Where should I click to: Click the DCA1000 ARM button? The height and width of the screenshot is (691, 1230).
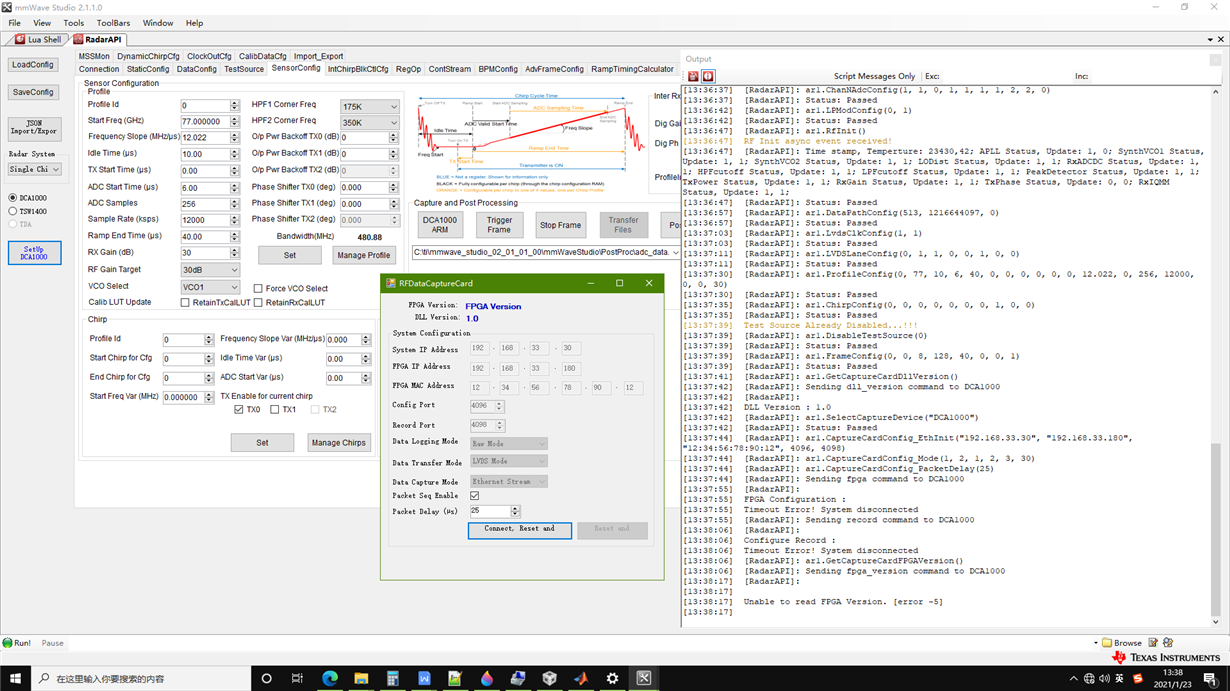(x=439, y=225)
